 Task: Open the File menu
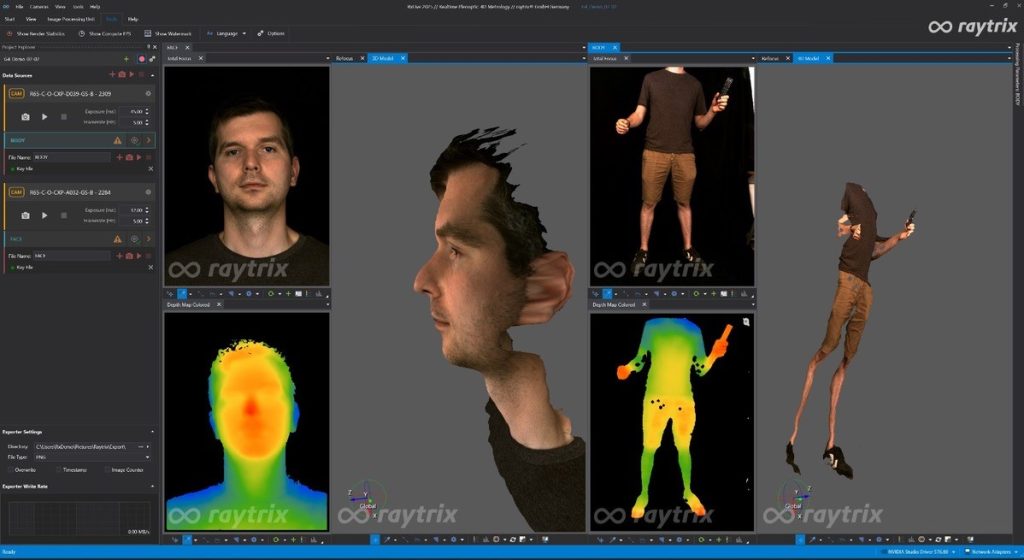(x=19, y=6)
